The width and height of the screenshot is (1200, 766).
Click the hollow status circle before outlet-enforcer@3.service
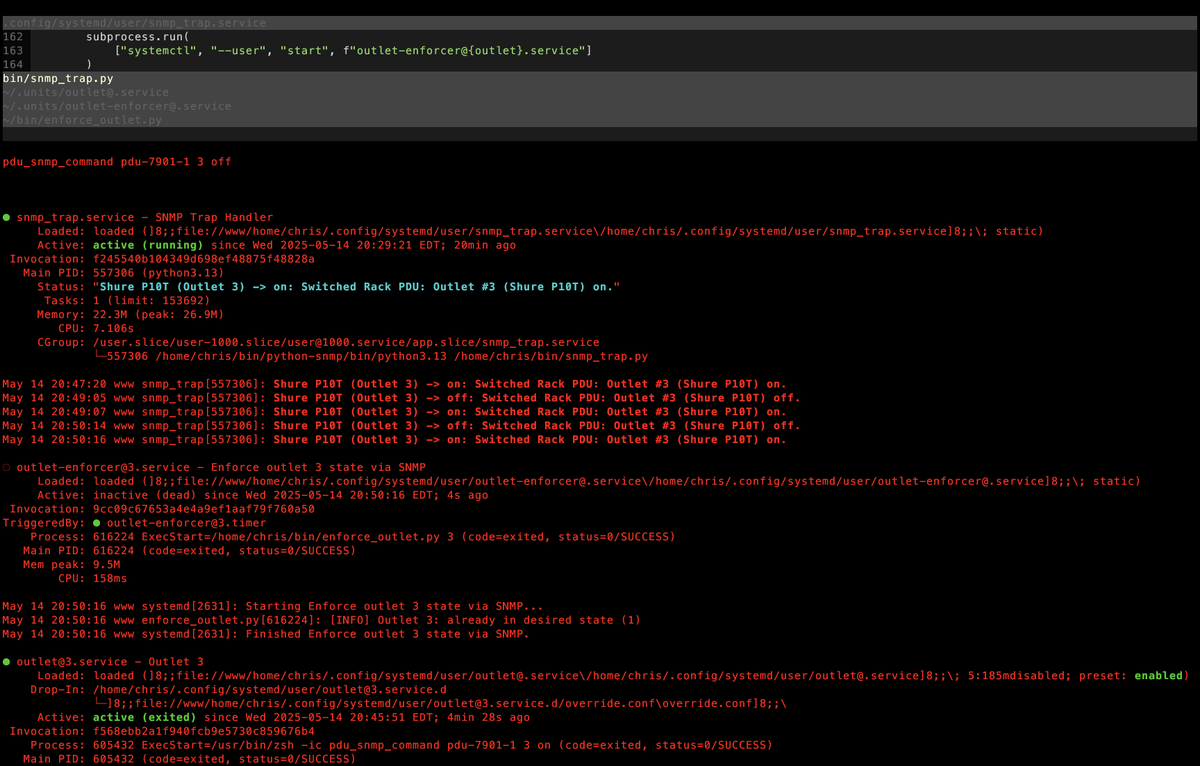pos(7,467)
